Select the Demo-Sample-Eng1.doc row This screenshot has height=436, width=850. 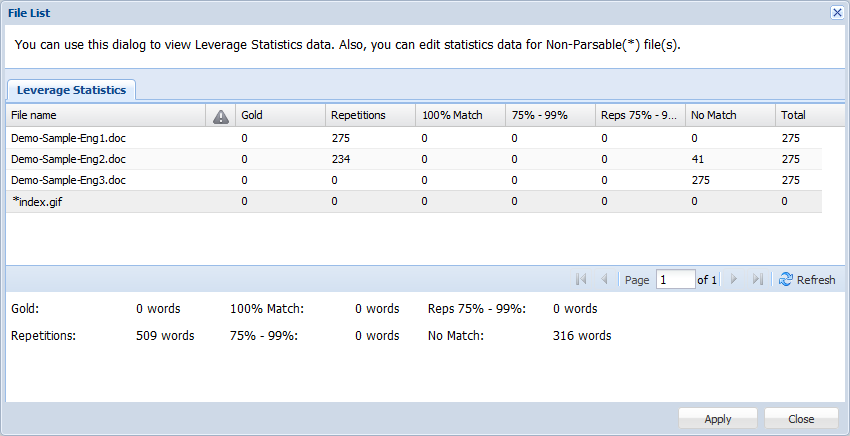[x=68, y=138]
